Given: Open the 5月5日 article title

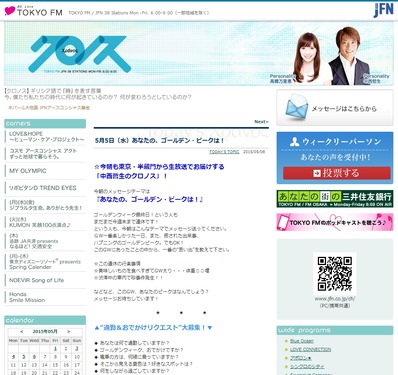Looking at the screenshot, I should 160,141.
